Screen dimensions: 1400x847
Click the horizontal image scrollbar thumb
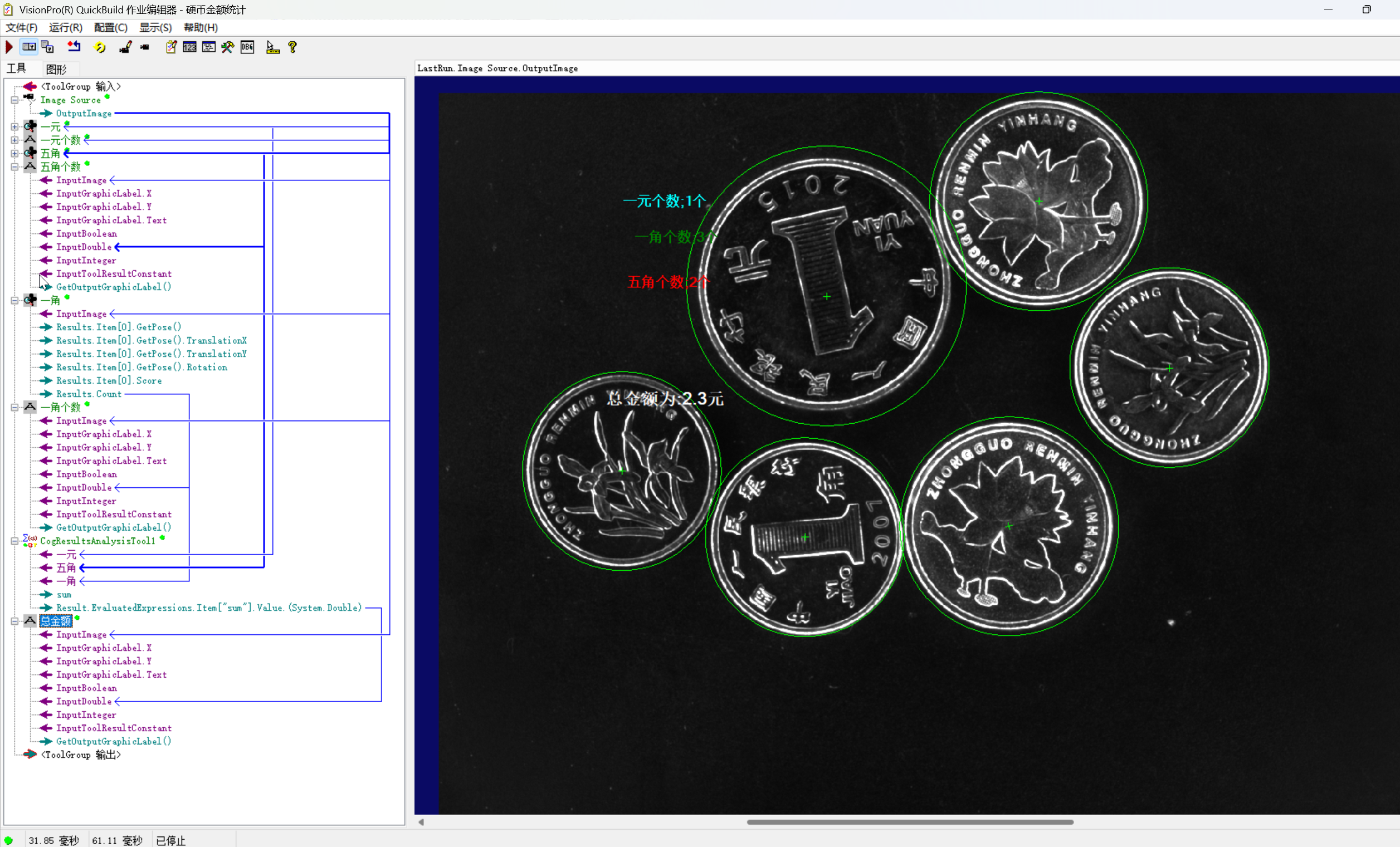[x=909, y=821]
